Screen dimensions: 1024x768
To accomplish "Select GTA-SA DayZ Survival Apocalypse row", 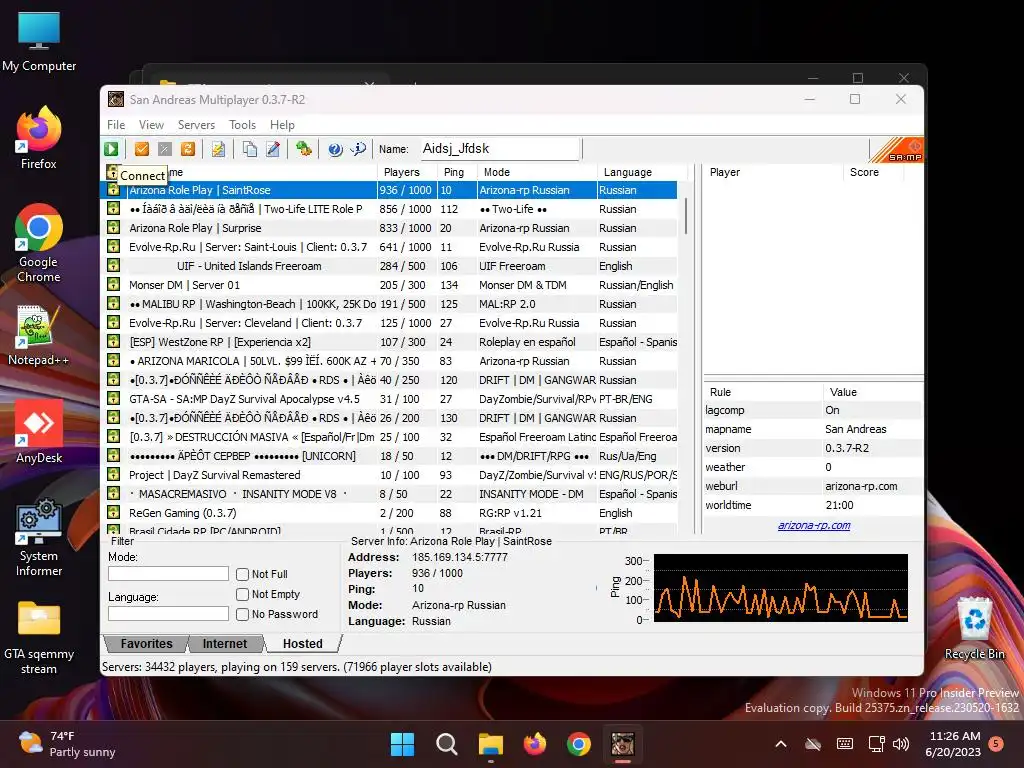I will tap(391, 399).
